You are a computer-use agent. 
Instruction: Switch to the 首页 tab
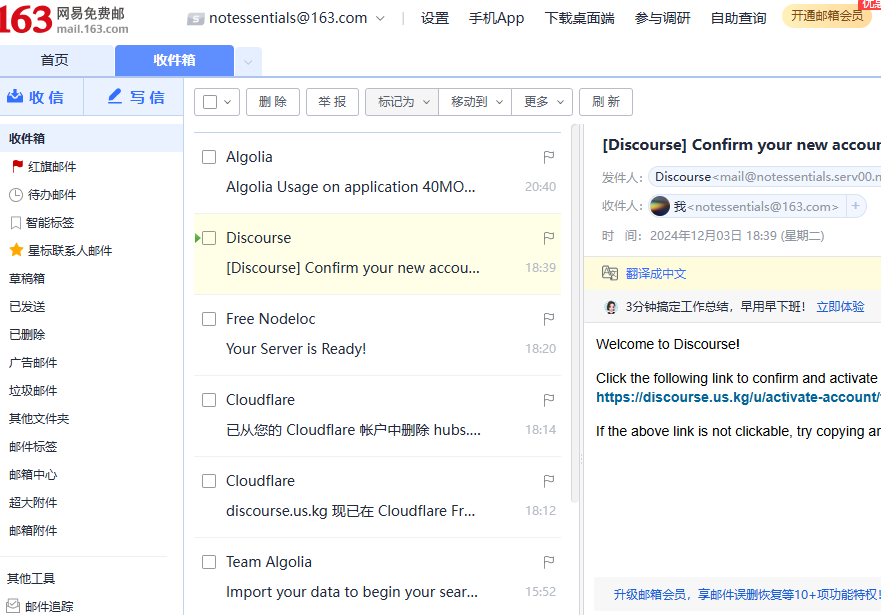coord(55,60)
